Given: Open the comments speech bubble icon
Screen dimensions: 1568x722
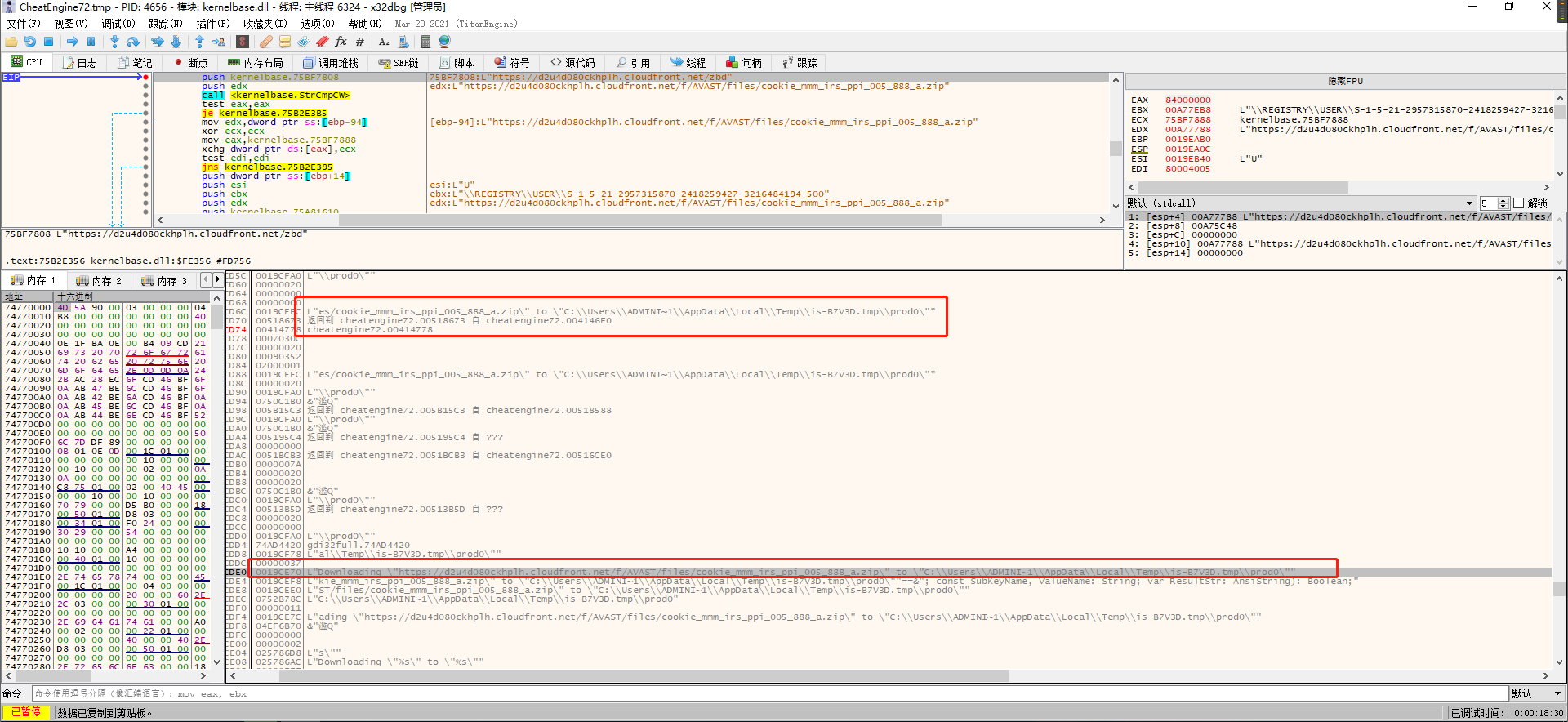Looking at the screenshot, I should pyautogui.click(x=285, y=42).
